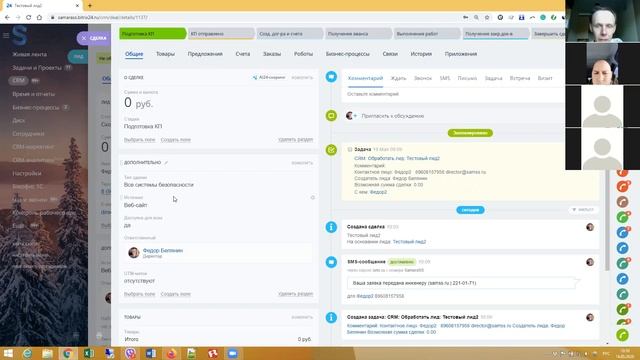The image size is (640, 360).
Task: Select 'Встреча' timeline action tab
Action: [520, 78]
